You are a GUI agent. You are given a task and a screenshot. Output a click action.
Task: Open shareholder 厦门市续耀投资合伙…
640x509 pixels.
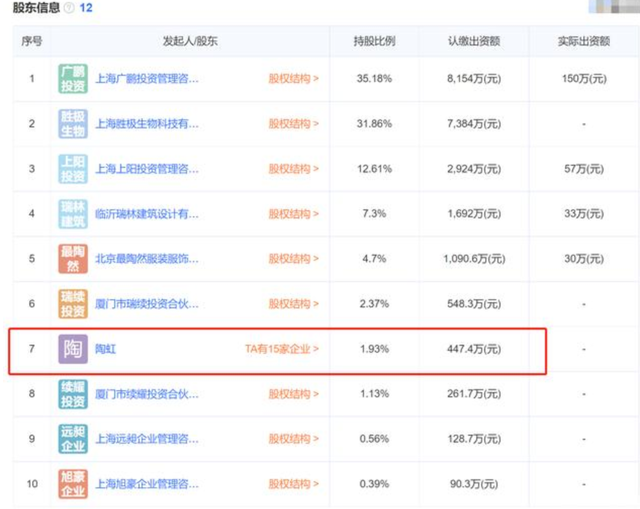[147, 394]
